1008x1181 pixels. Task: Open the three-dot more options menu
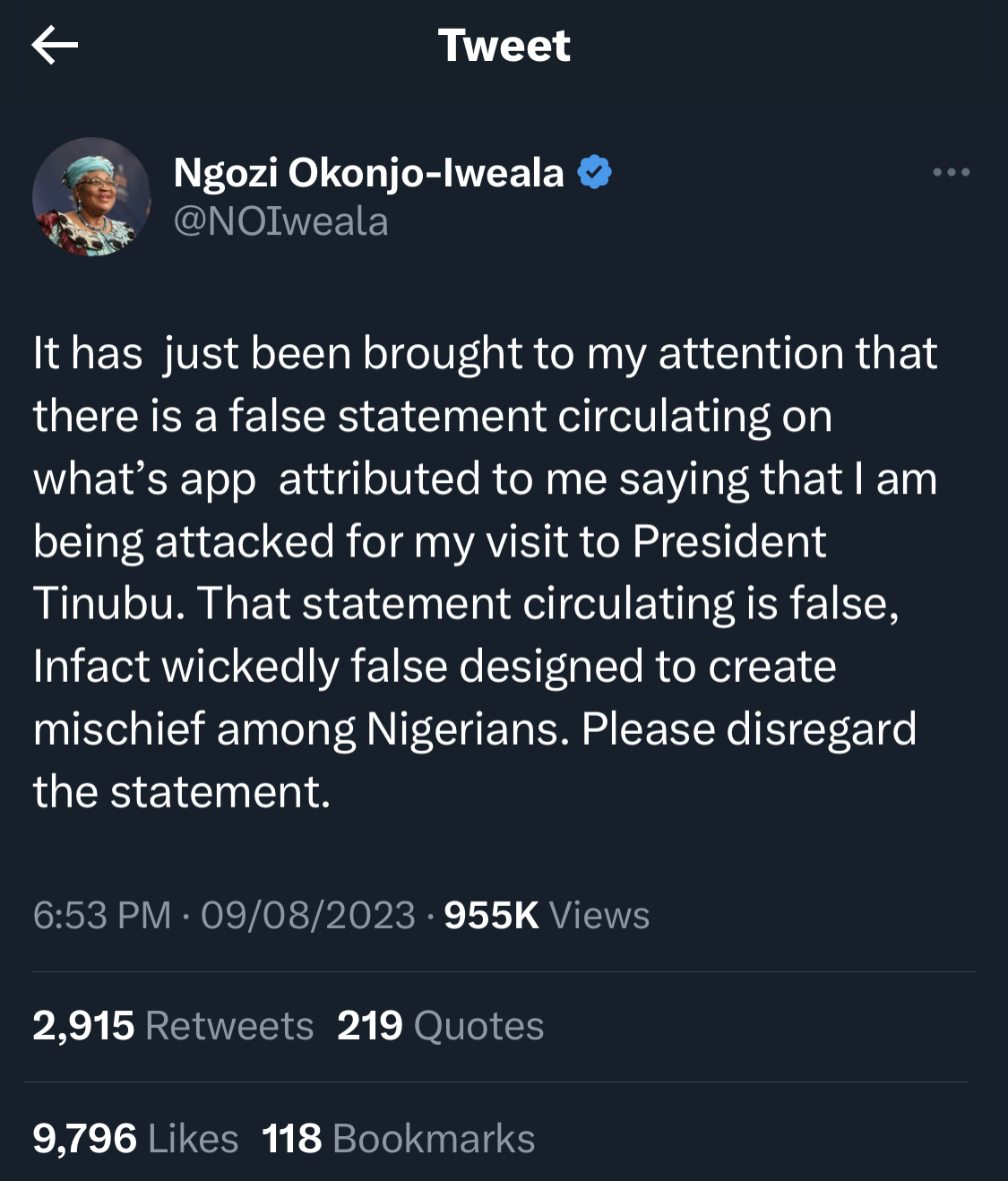(951, 172)
